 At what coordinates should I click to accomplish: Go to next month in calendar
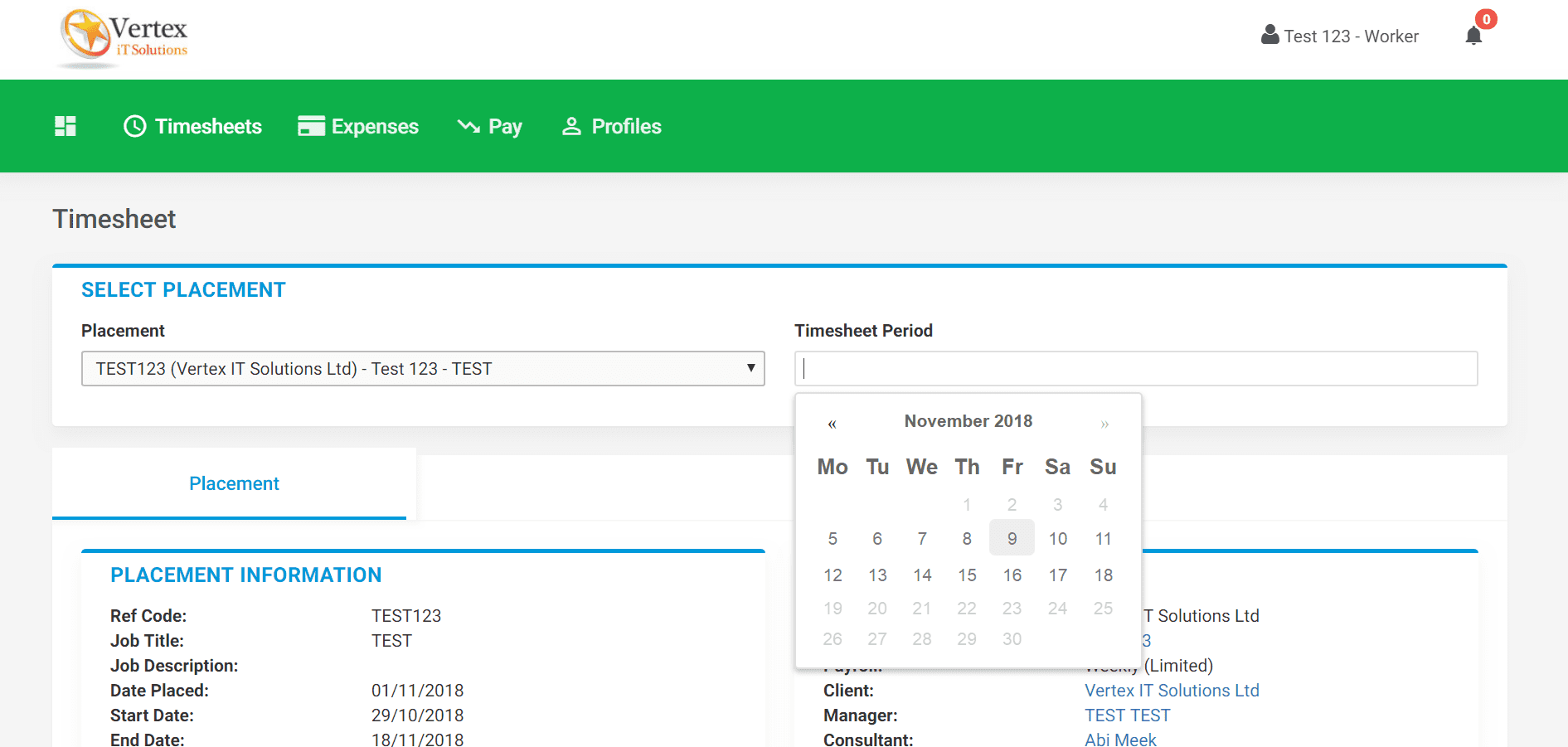(1104, 424)
